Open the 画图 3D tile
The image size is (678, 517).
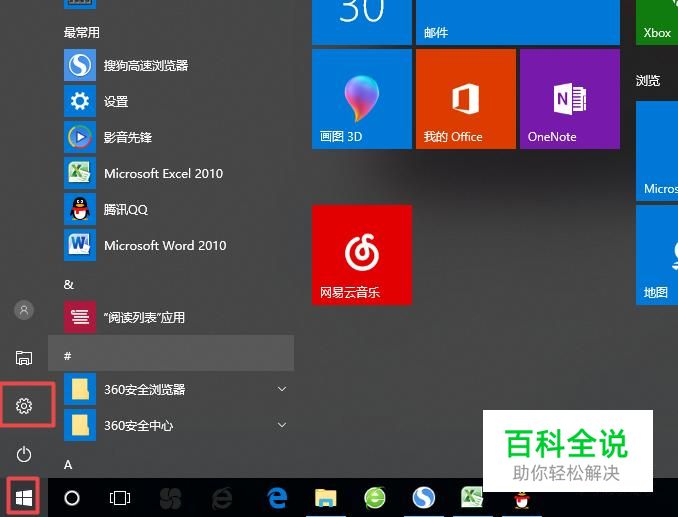click(x=362, y=99)
